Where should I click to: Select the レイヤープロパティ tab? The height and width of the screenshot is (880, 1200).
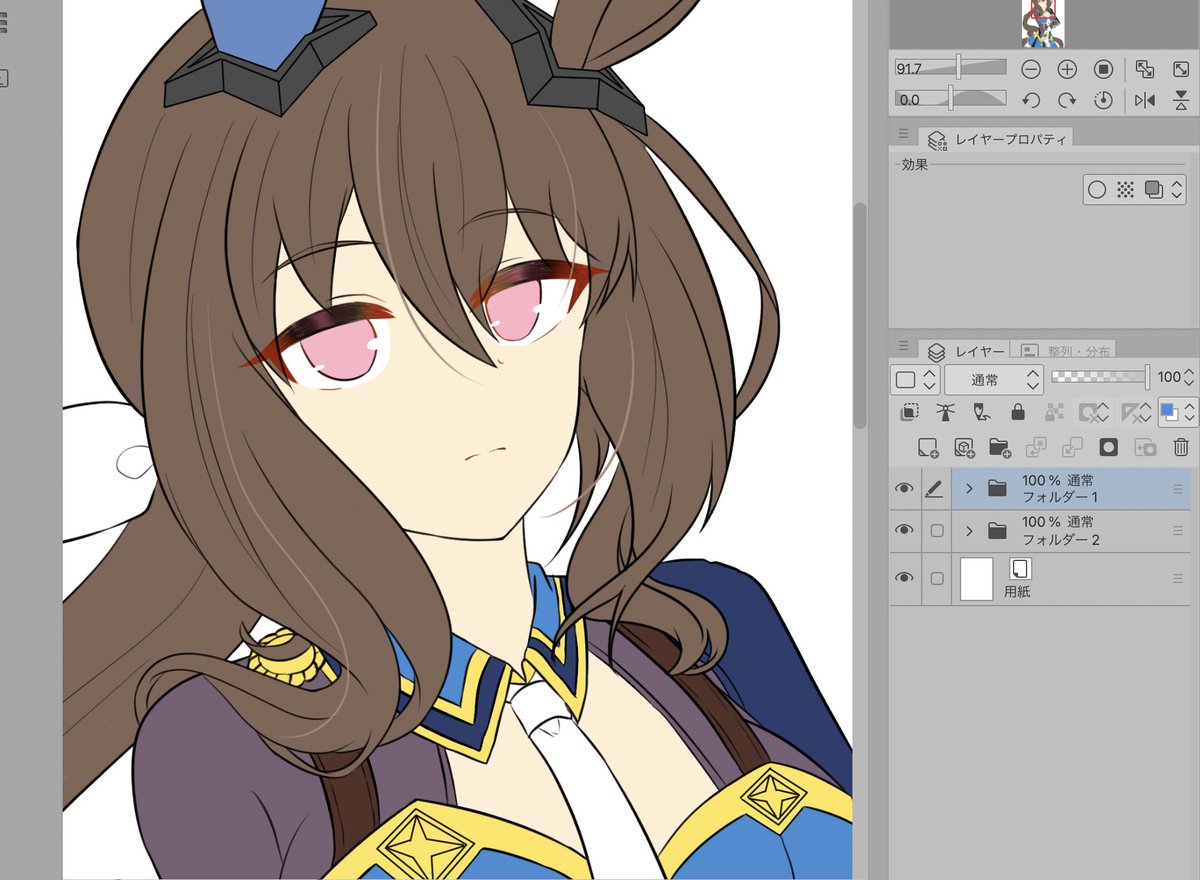(x=996, y=138)
